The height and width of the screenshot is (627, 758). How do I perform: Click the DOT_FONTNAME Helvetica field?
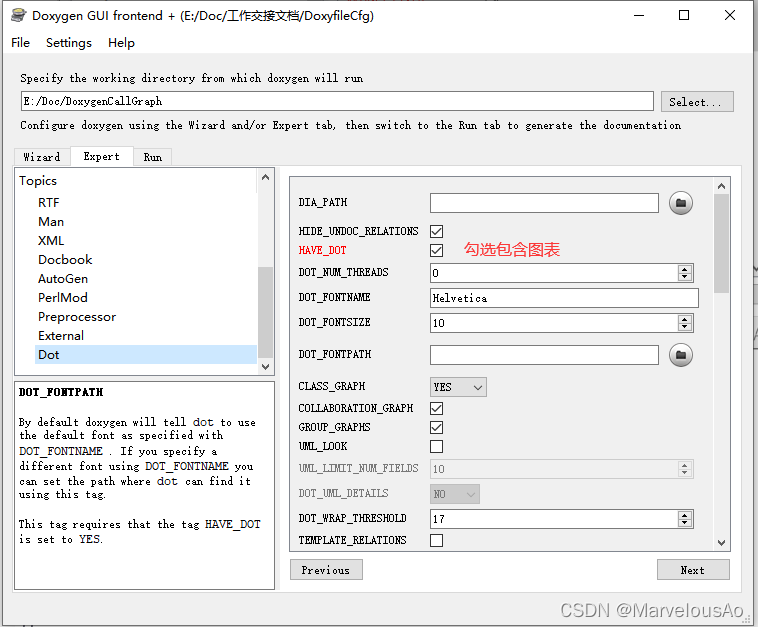(564, 298)
